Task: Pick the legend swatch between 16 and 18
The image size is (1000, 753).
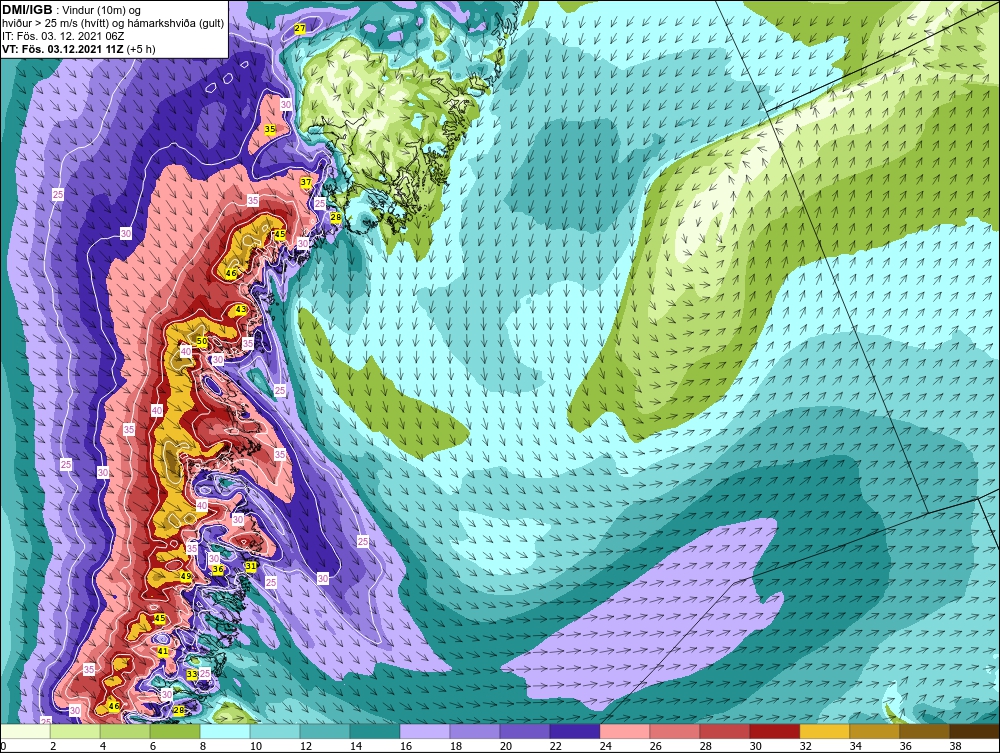Action: pos(425,731)
